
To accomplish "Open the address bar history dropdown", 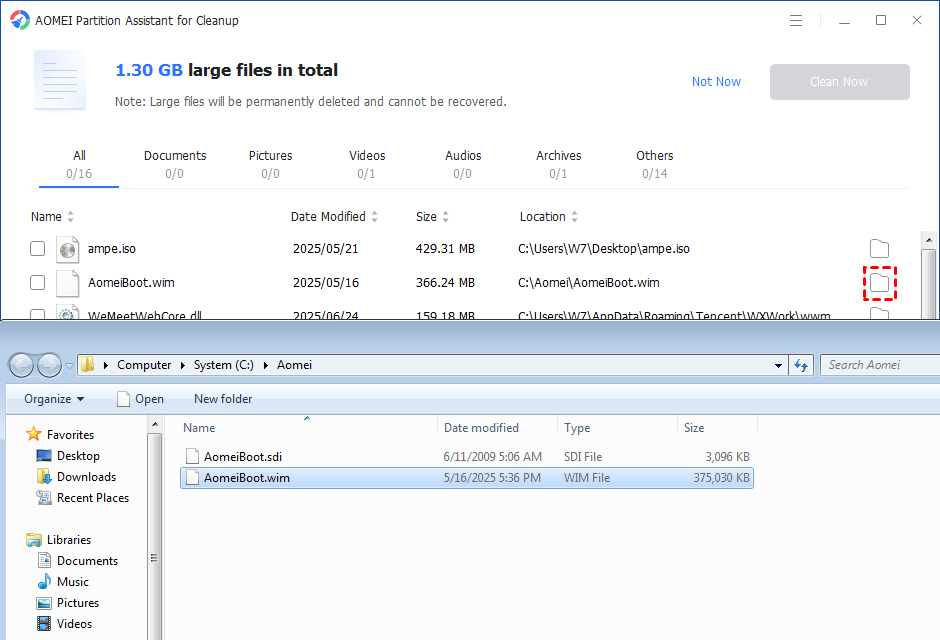I will tap(778, 365).
